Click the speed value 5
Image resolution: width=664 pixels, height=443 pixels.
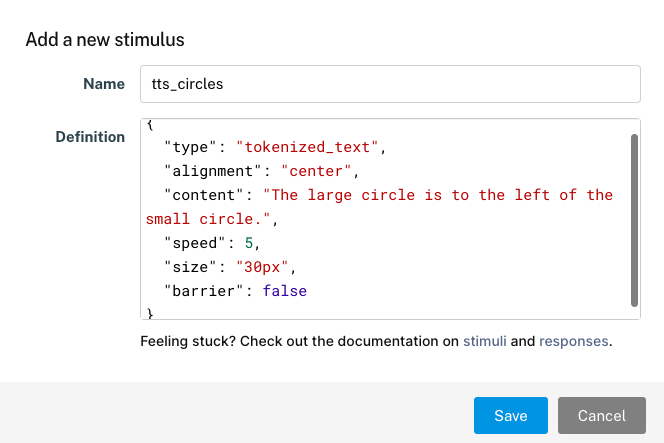tap(249, 243)
